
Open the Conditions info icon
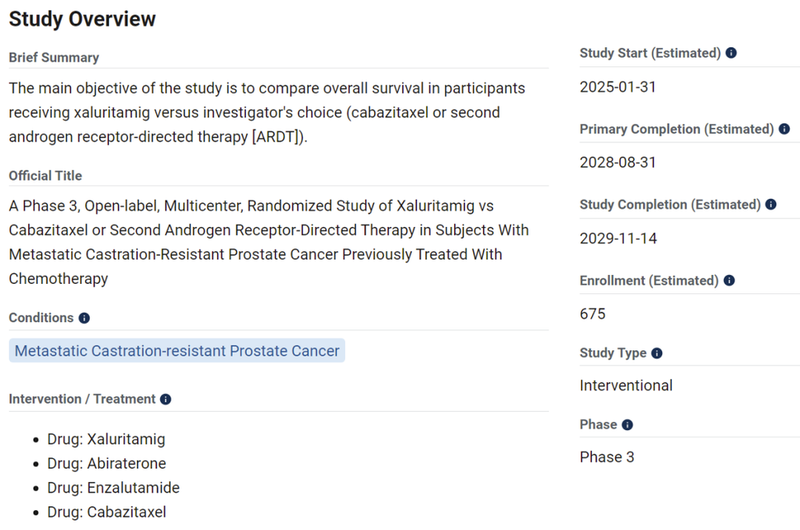point(84,318)
